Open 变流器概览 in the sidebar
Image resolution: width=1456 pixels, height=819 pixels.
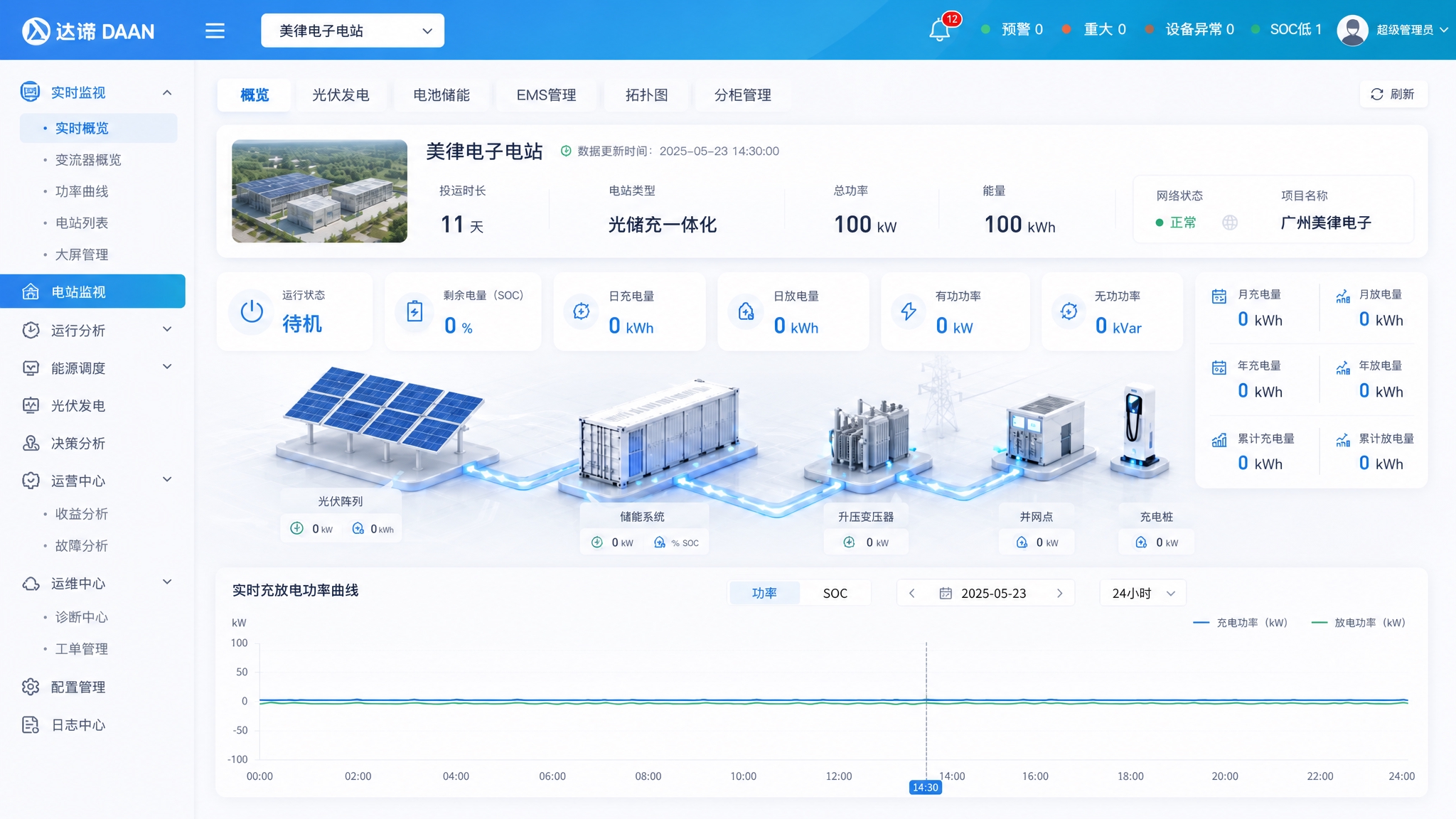pos(88,159)
